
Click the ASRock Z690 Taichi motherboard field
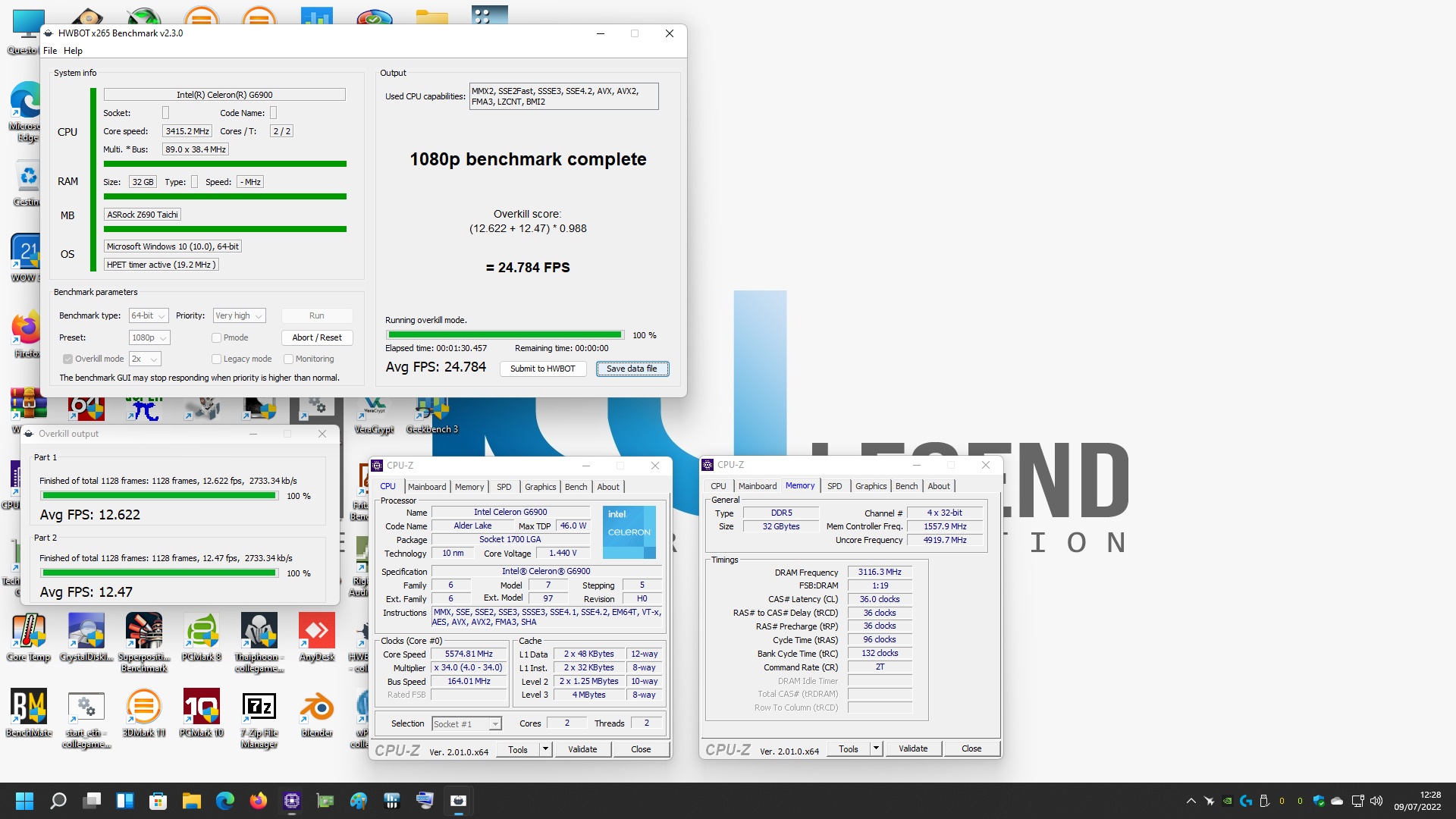(143, 215)
